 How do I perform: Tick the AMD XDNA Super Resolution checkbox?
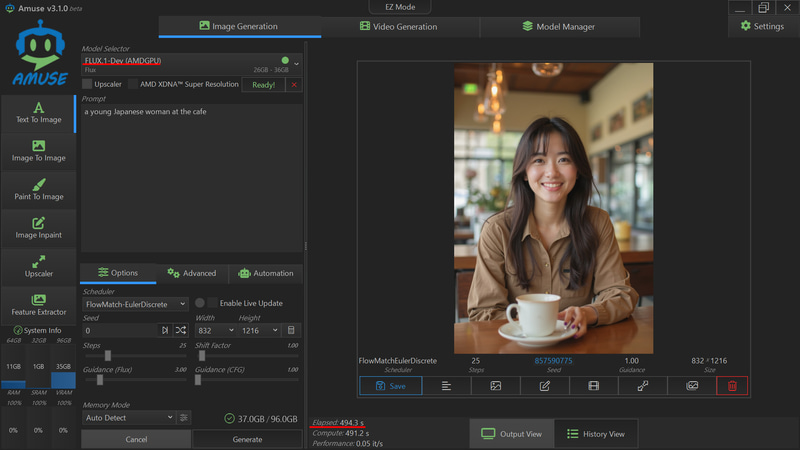(131, 85)
